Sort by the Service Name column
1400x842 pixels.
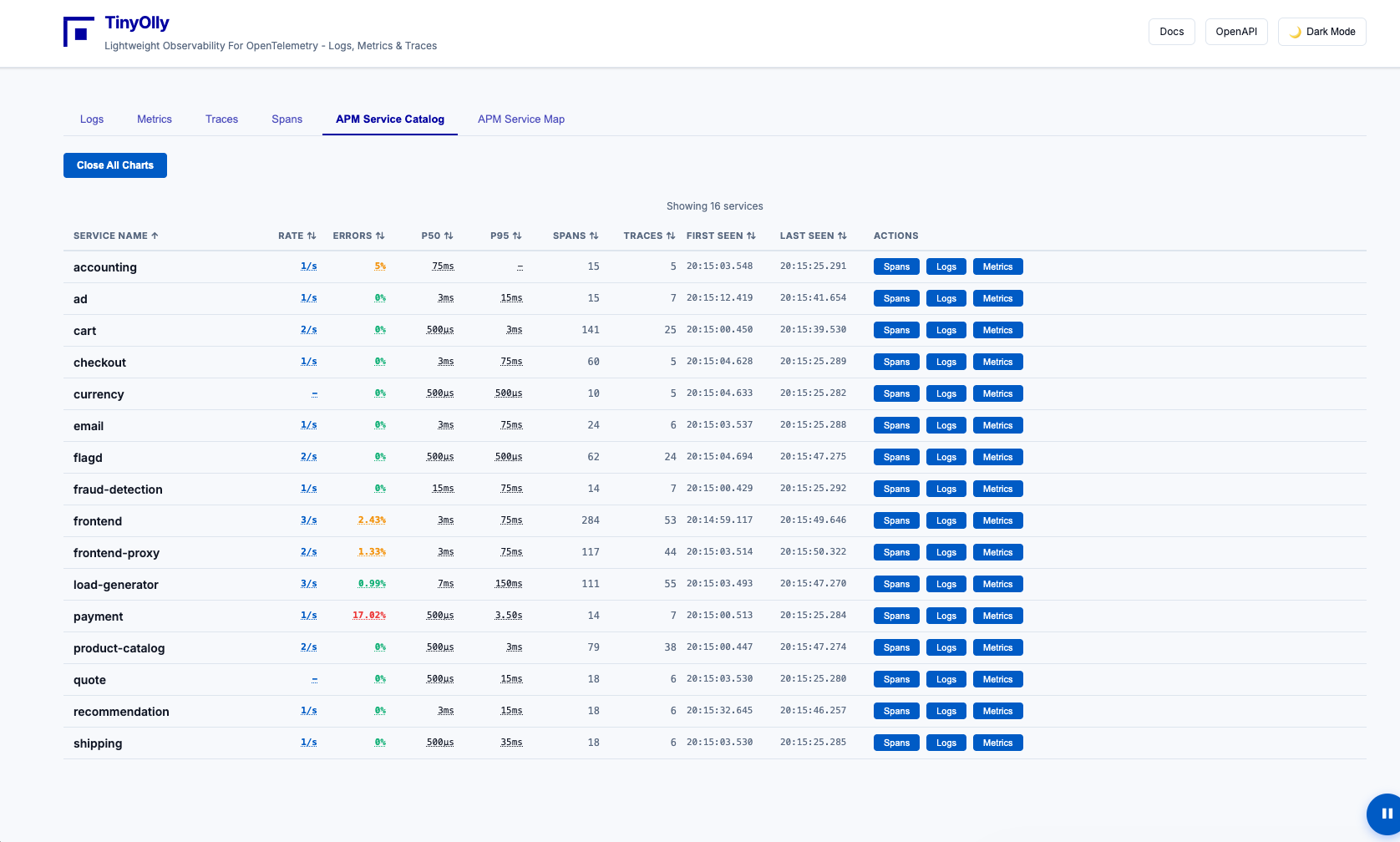pos(115,236)
